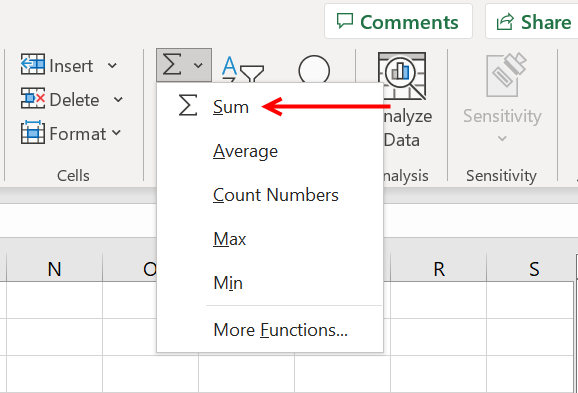Click the Delete cells icon
The width and height of the screenshot is (578, 393).
(33, 98)
